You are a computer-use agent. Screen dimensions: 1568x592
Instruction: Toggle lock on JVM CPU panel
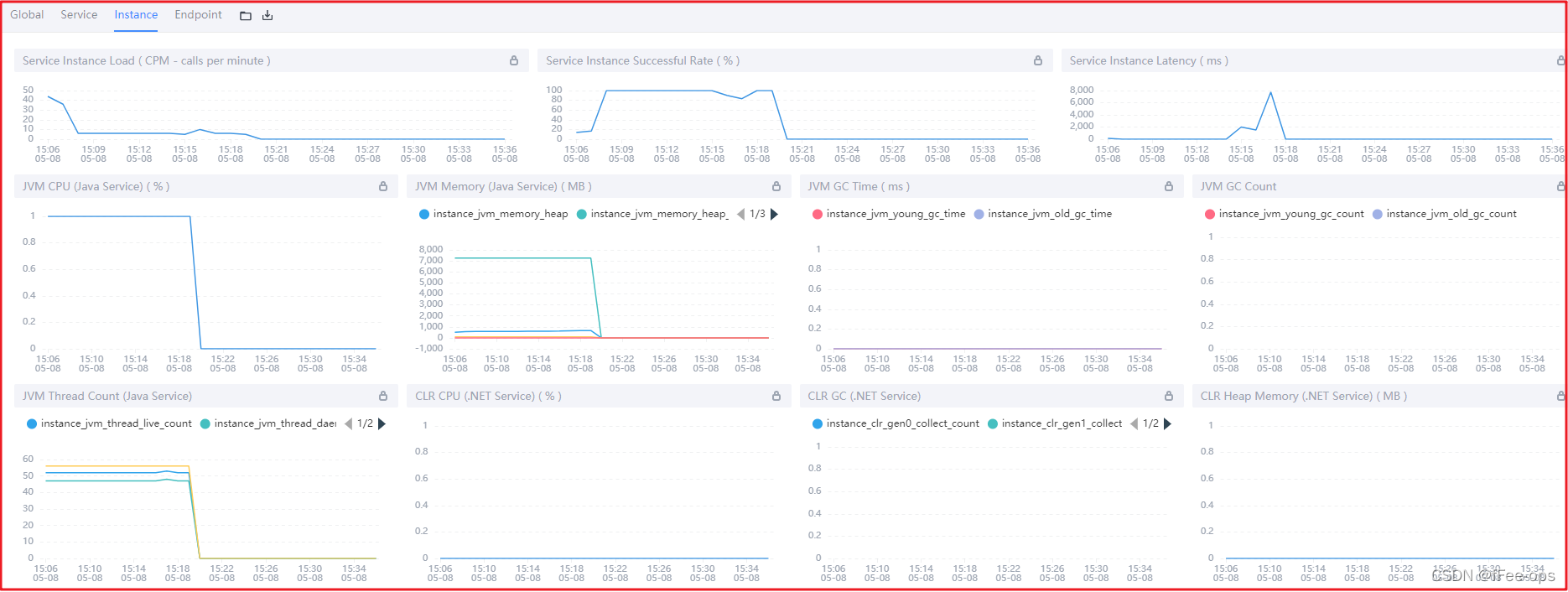tap(383, 186)
